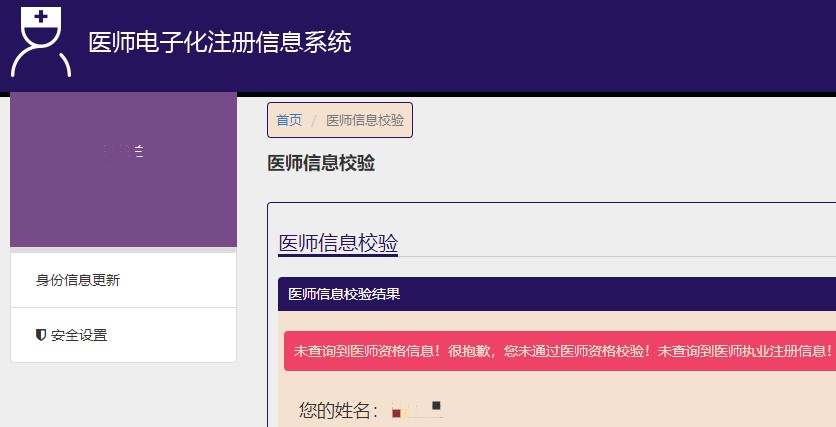836x427 pixels.
Task: Click the 您的姓名 label
Action: click(339, 410)
